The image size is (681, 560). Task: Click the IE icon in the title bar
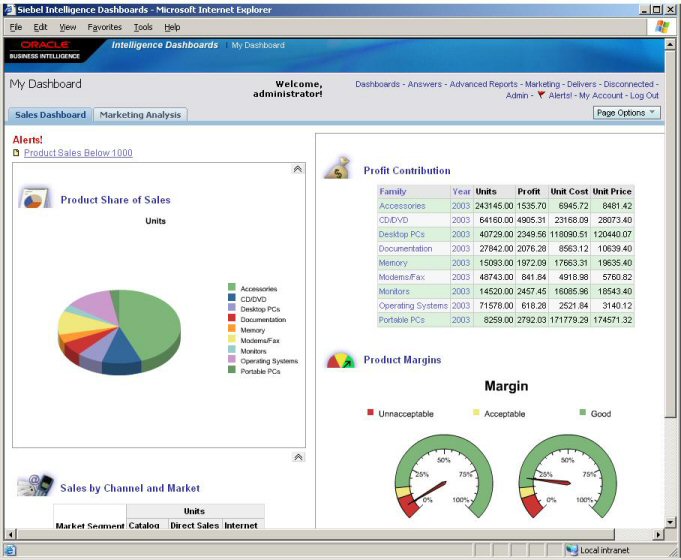tap(10, 10)
